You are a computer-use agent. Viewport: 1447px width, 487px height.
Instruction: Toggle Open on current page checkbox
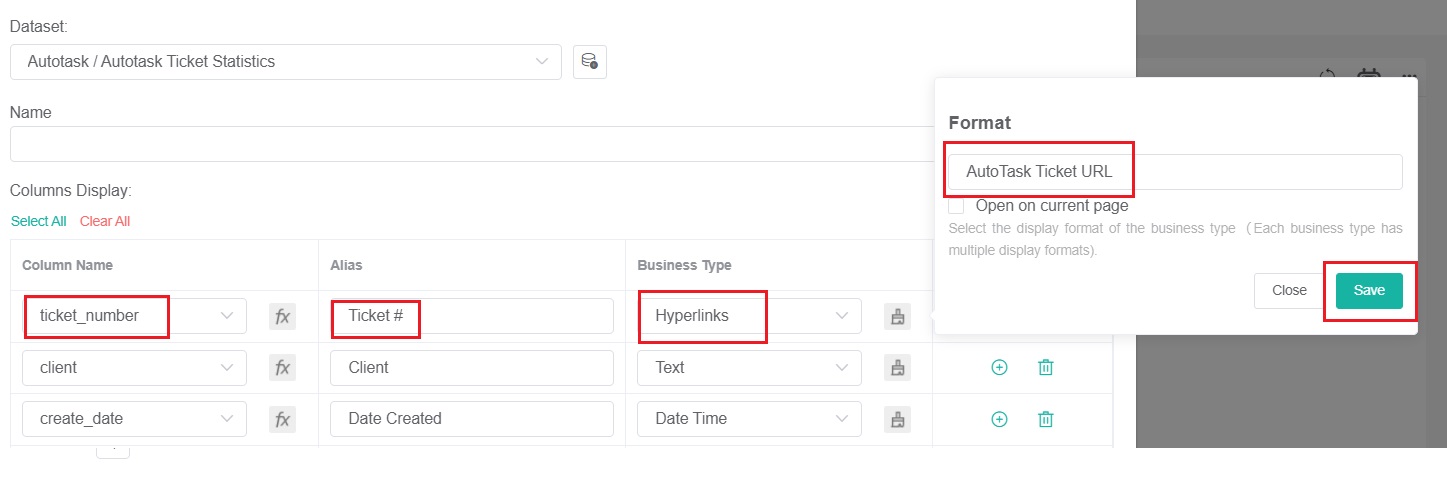click(956, 206)
